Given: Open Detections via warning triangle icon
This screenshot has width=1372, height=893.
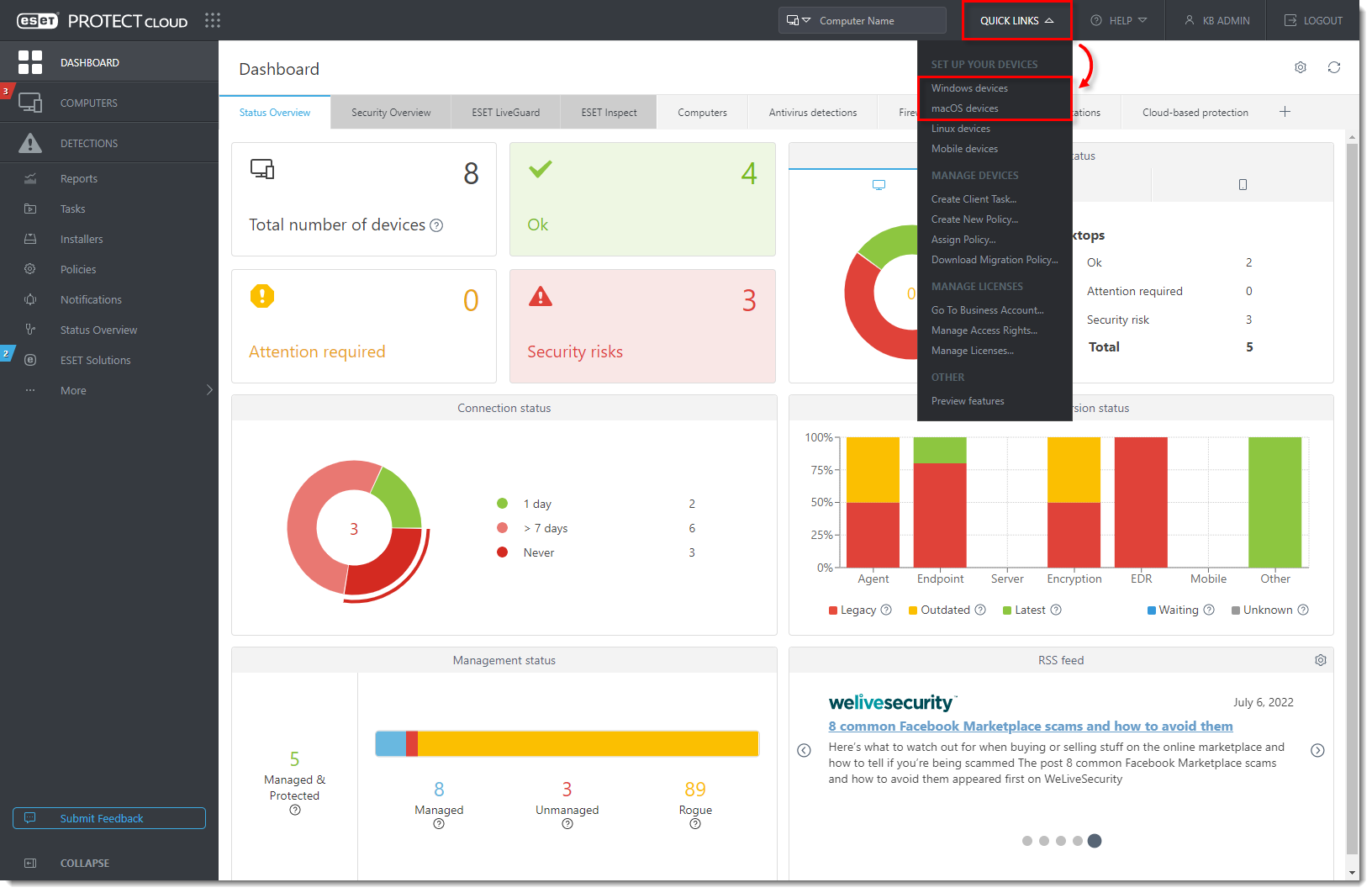Looking at the screenshot, I should point(30,143).
